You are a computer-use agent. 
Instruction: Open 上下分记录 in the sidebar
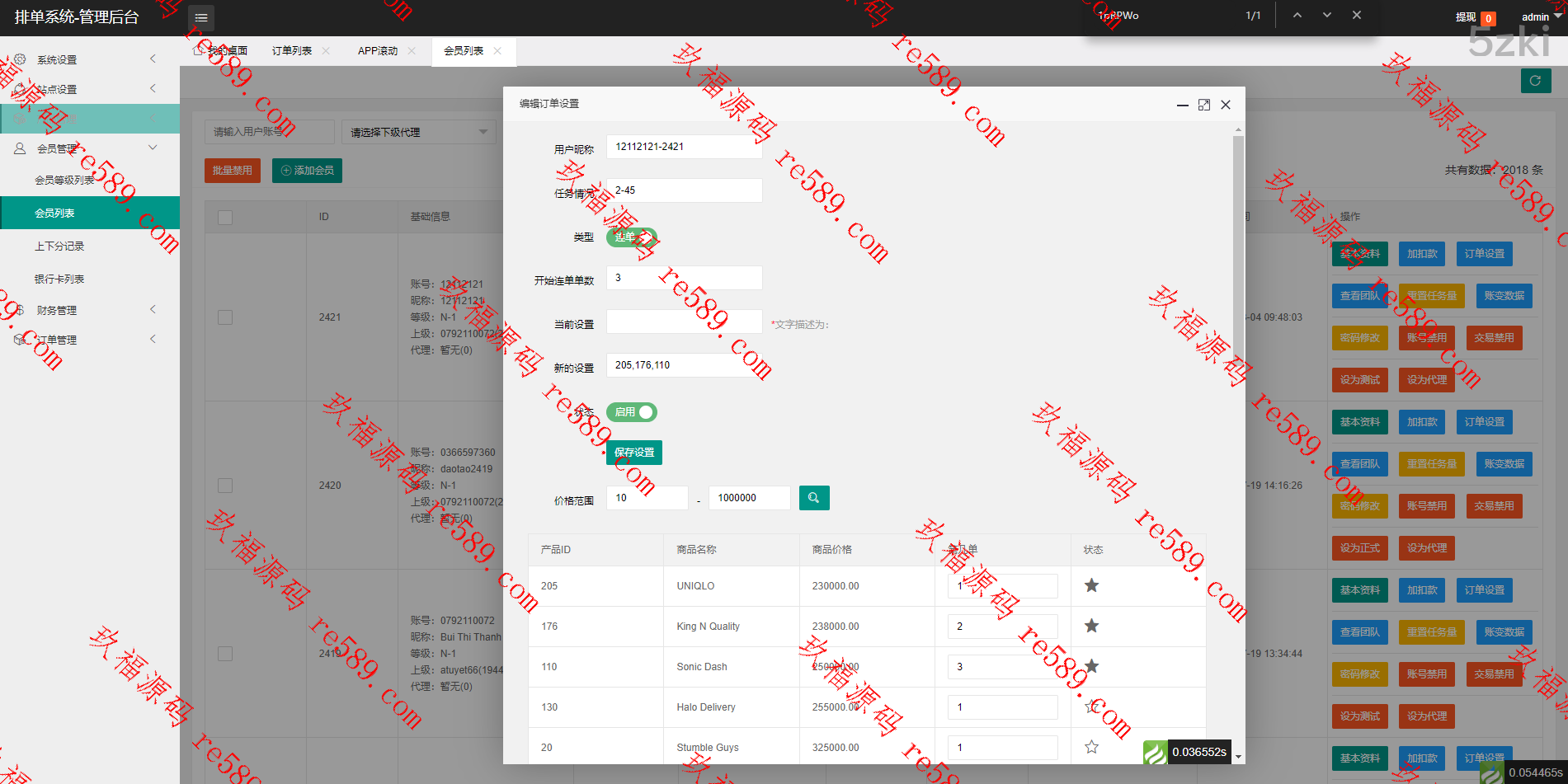59,246
